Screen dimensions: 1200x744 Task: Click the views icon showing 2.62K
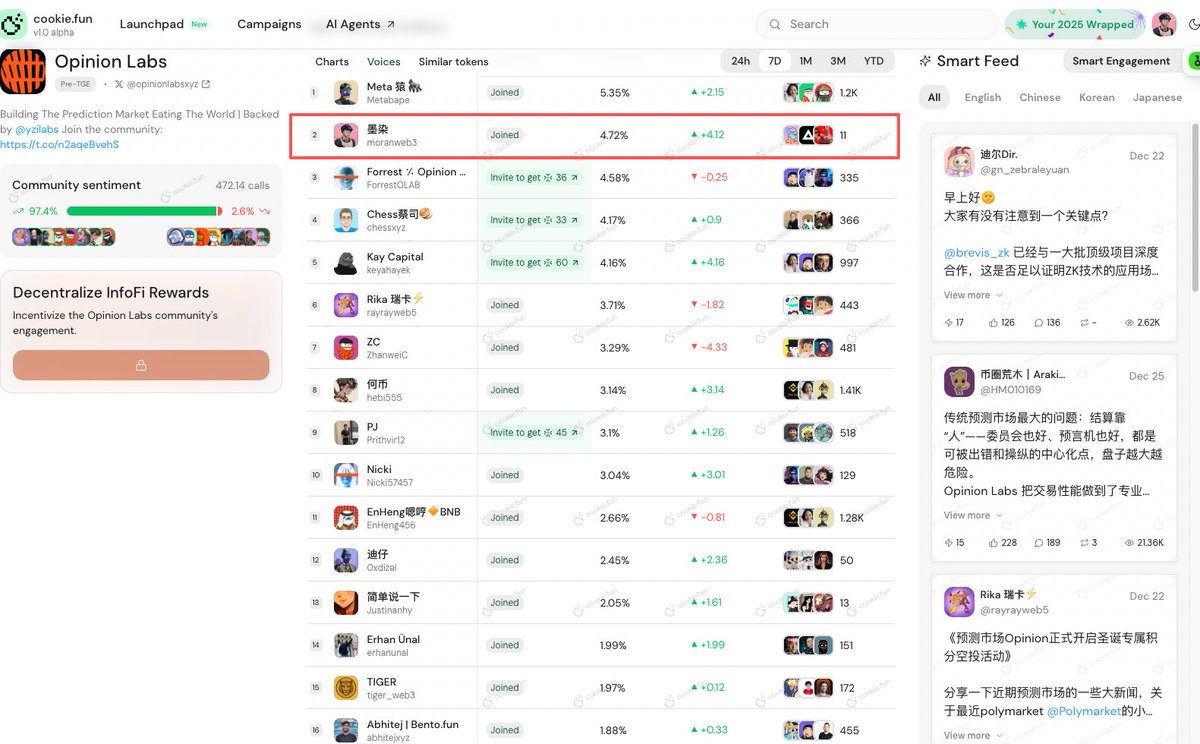[x=1130, y=323]
